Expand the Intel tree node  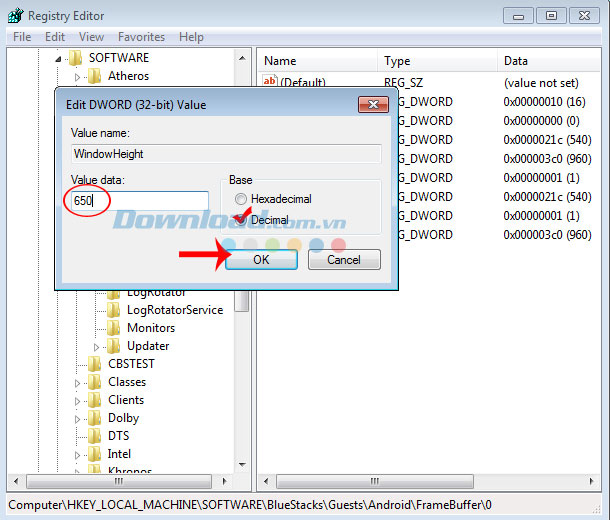click(x=77, y=455)
